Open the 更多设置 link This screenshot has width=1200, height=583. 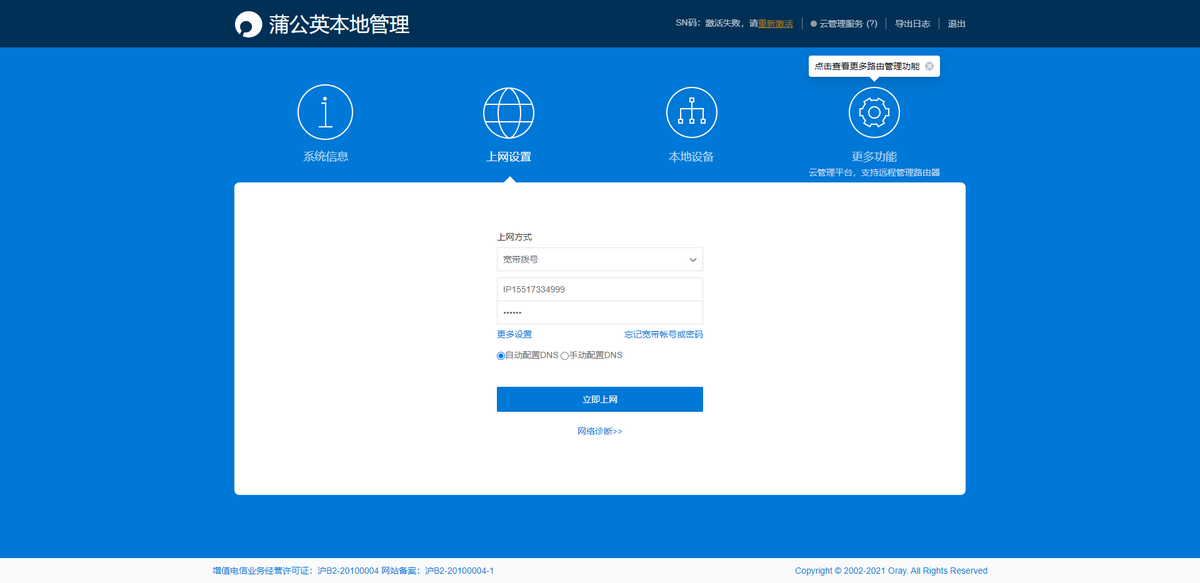514,335
